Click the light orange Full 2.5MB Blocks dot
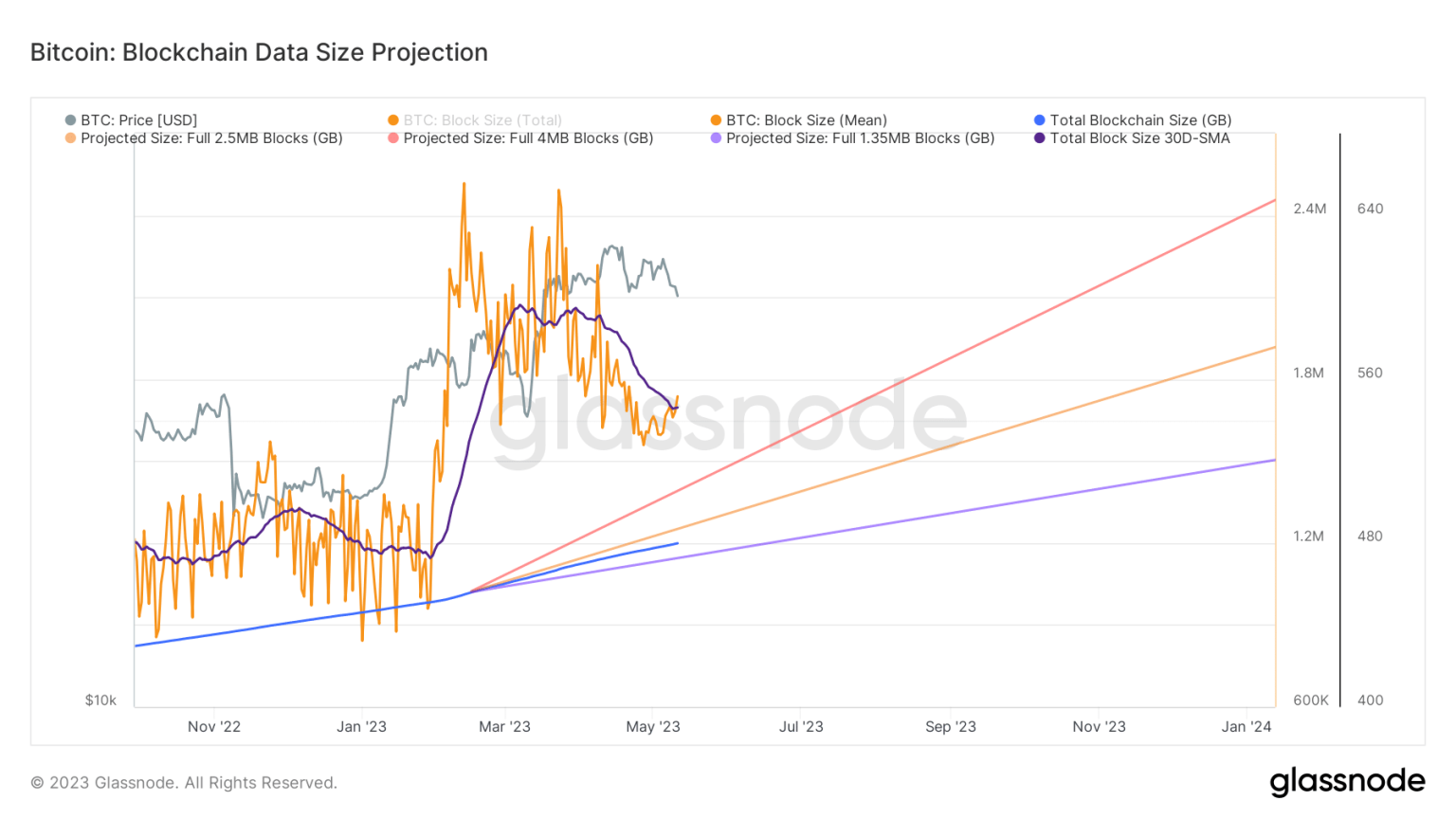This screenshot has width=1456, height=819. coord(70,138)
